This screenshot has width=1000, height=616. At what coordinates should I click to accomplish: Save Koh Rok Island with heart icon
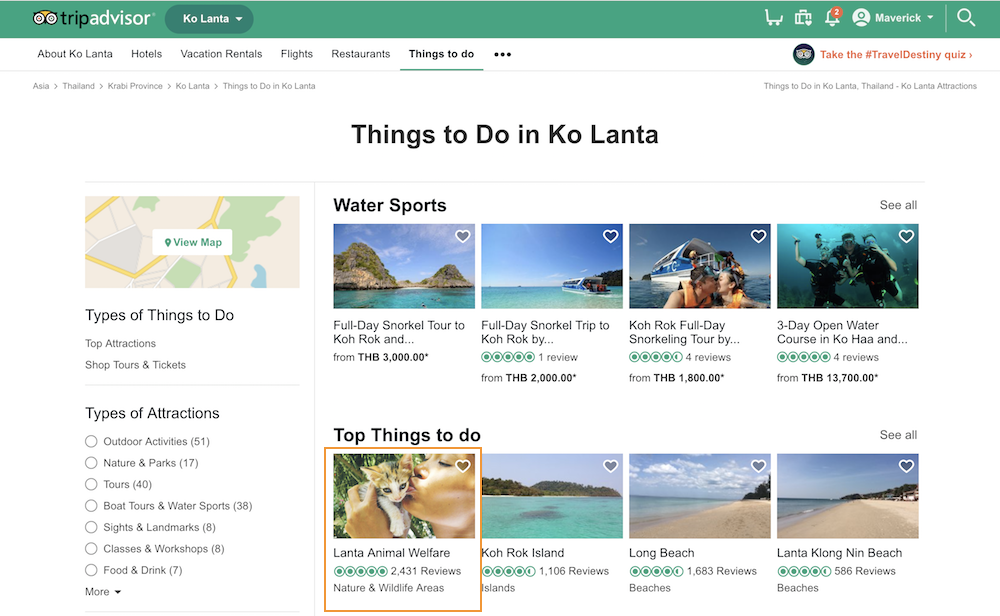(610, 466)
